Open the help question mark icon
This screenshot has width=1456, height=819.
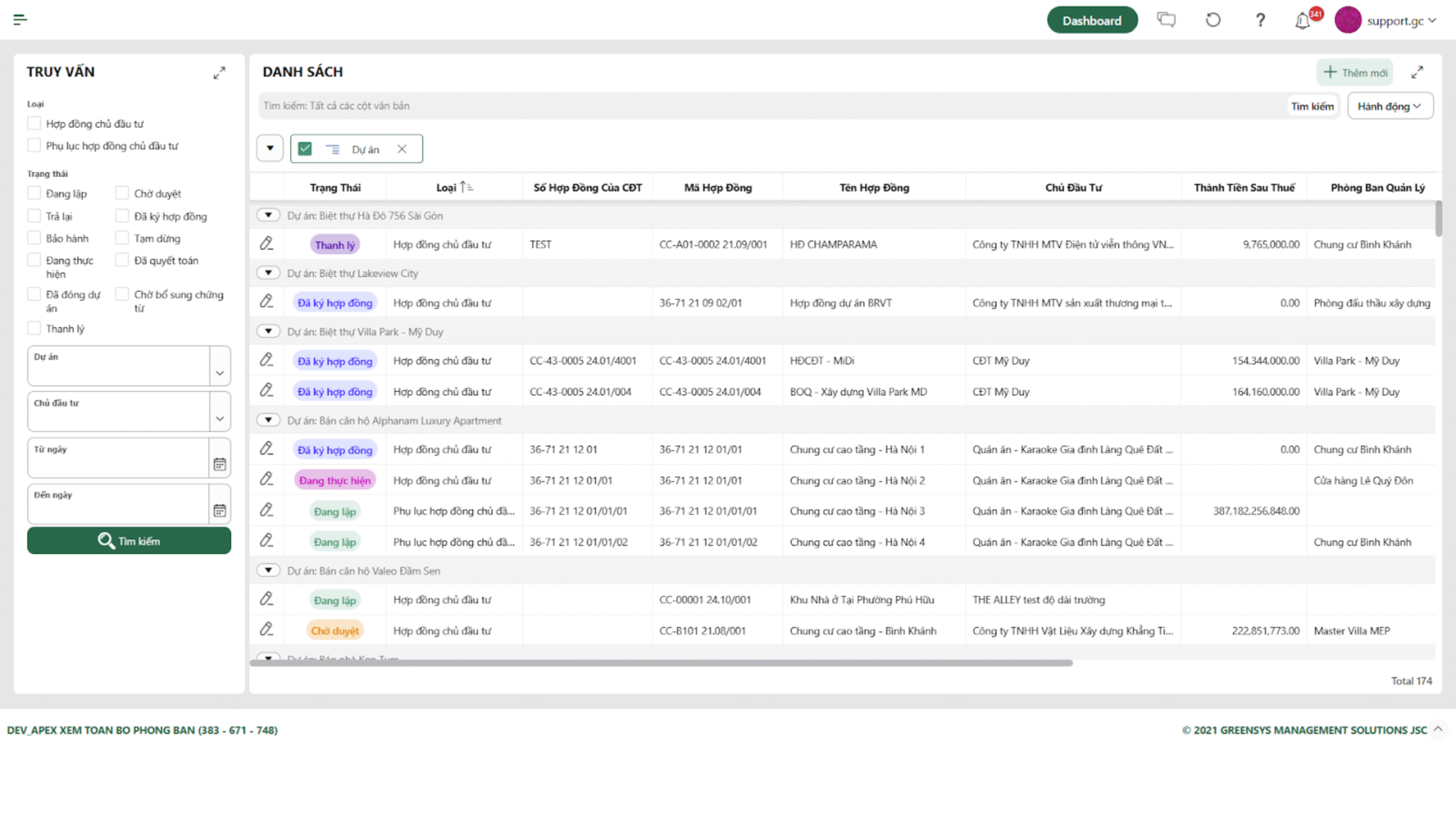click(x=1260, y=20)
